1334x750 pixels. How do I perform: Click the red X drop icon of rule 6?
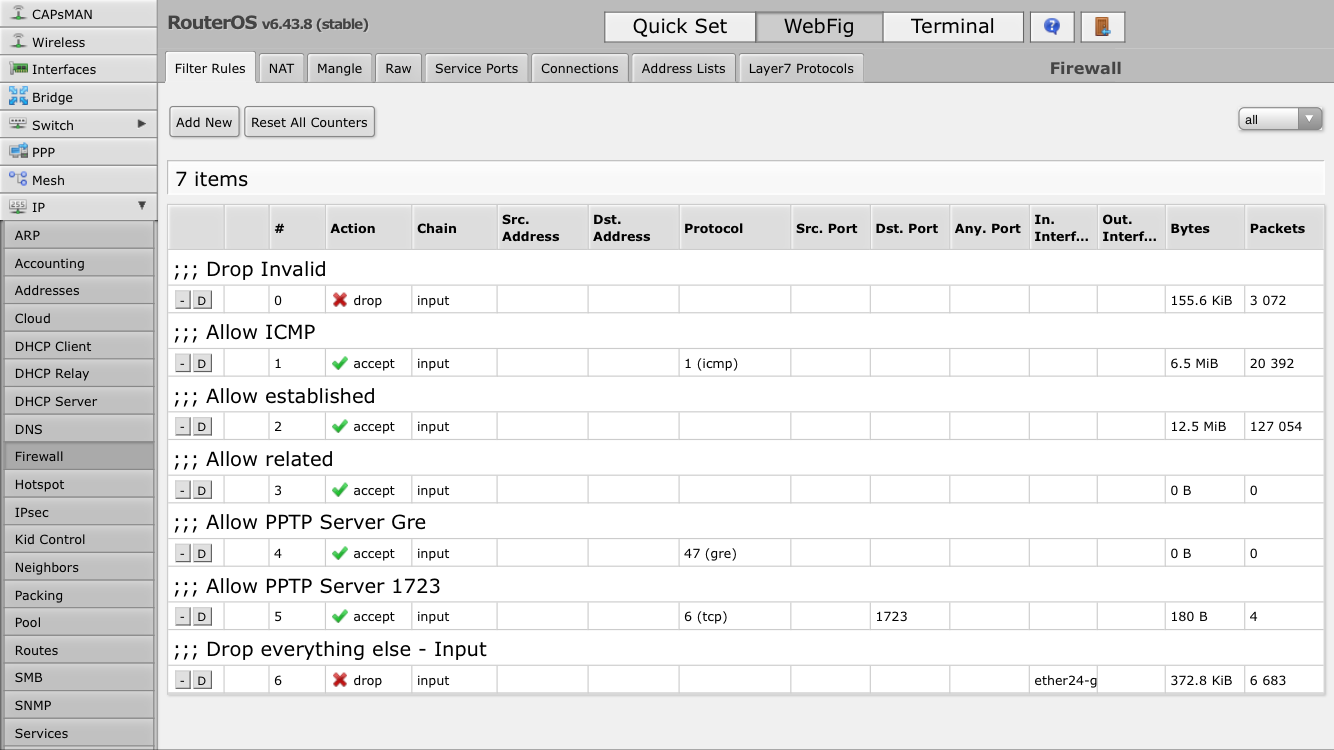pyautogui.click(x=340, y=680)
